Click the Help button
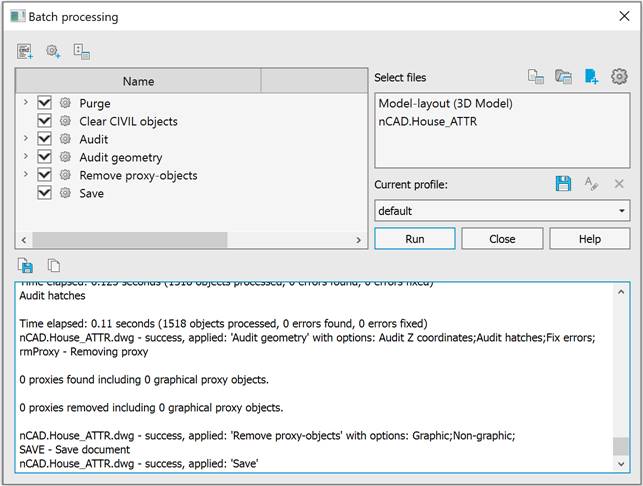The width and height of the screenshot is (643, 486). pos(590,239)
